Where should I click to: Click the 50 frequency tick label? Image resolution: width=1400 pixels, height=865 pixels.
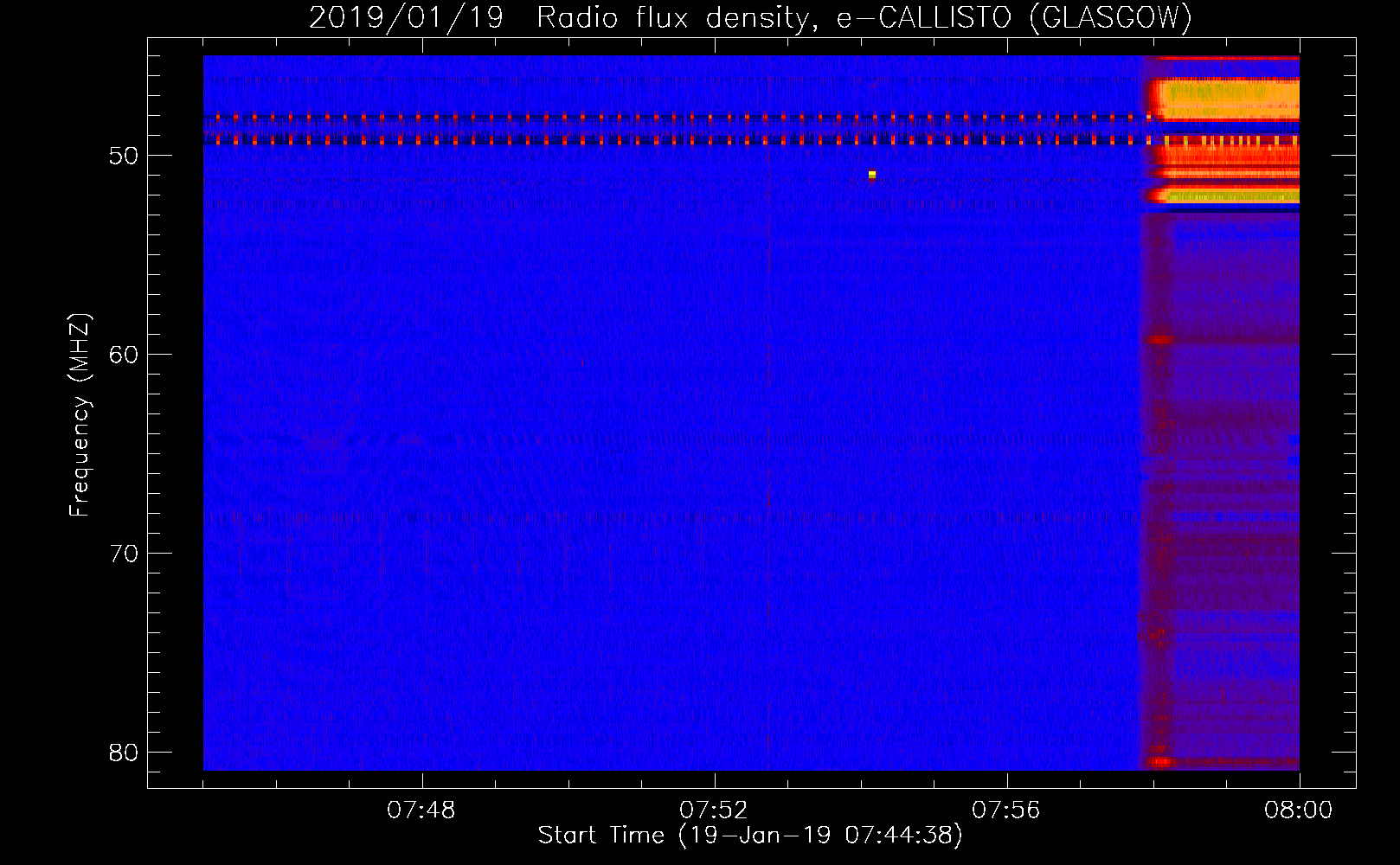point(125,156)
